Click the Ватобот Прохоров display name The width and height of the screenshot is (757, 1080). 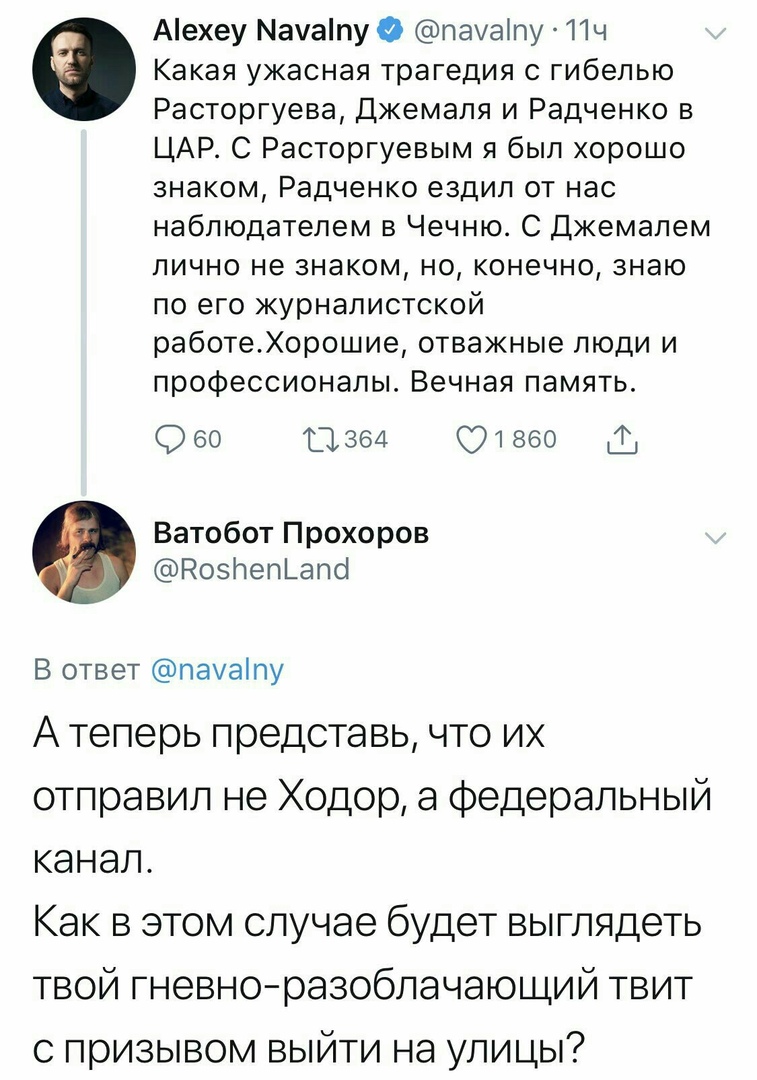291,533
